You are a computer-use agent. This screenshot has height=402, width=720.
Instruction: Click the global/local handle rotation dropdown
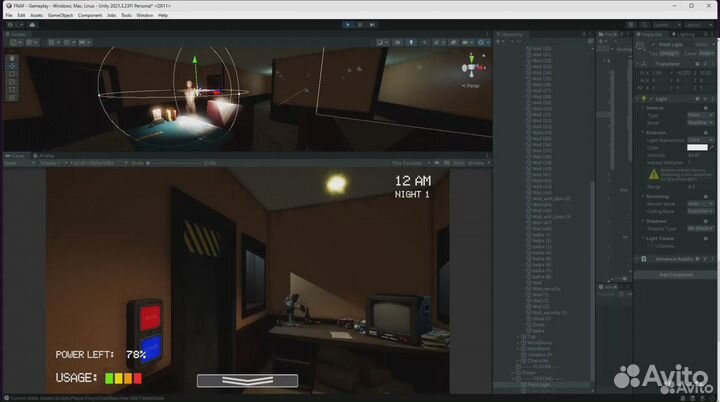pos(32,42)
